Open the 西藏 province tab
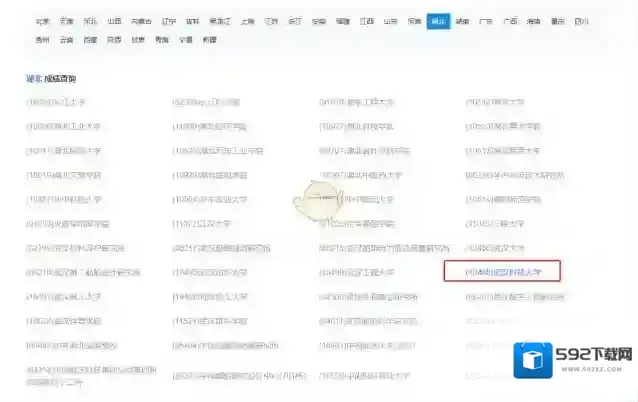638x402 pixels. 90,40
